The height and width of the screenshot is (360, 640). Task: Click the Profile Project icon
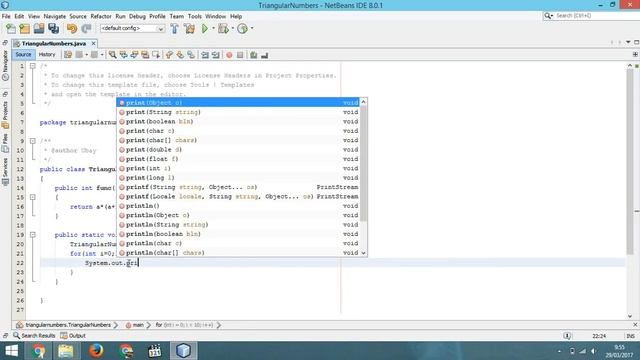(242, 29)
